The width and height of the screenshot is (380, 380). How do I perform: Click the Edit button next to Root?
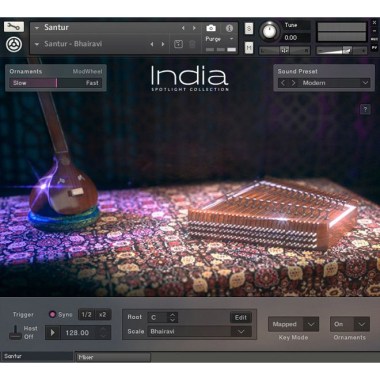tap(241, 318)
